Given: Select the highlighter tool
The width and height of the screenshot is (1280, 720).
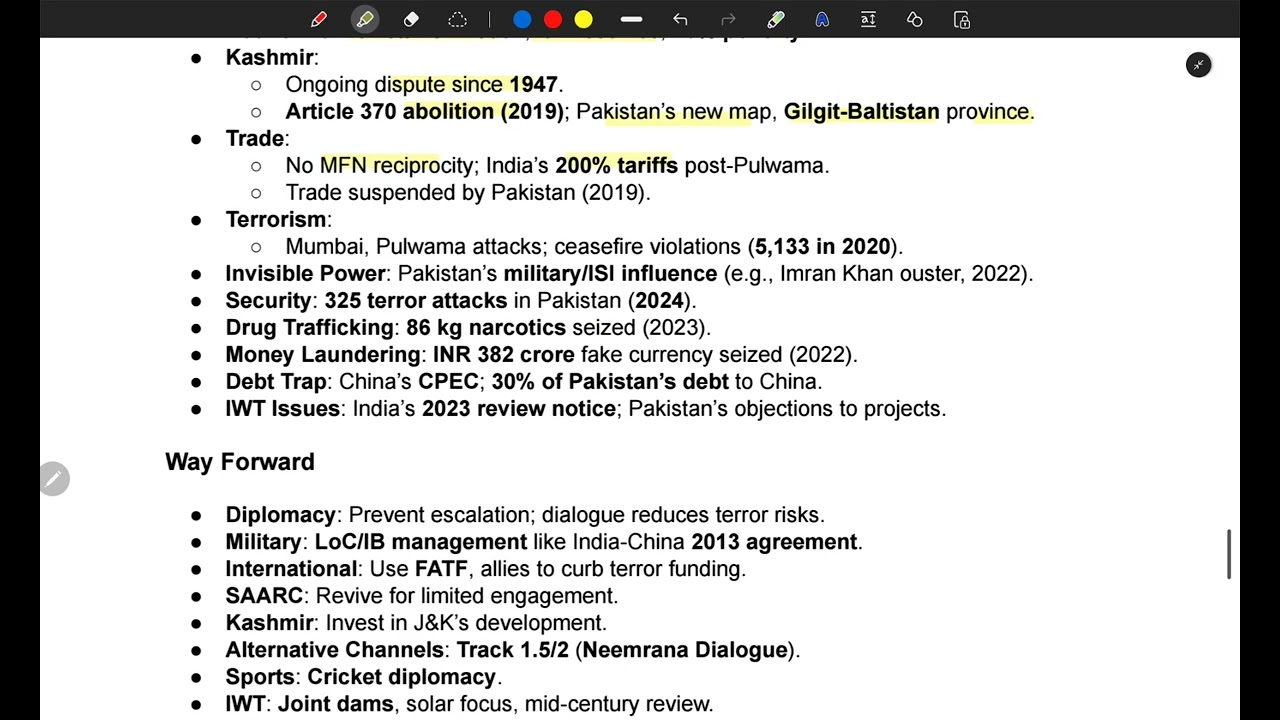Looking at the screenshot, I should pos(365,19).
